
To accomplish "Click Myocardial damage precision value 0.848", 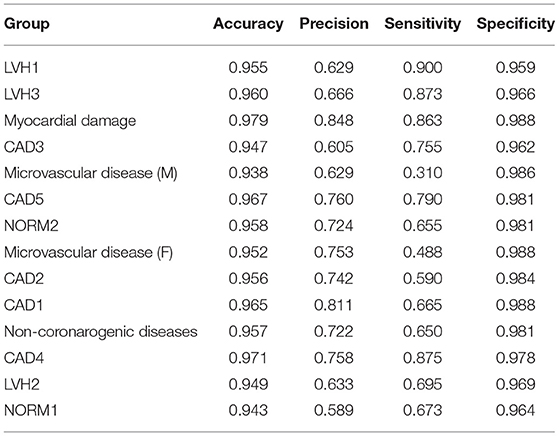I will [334, 120].
